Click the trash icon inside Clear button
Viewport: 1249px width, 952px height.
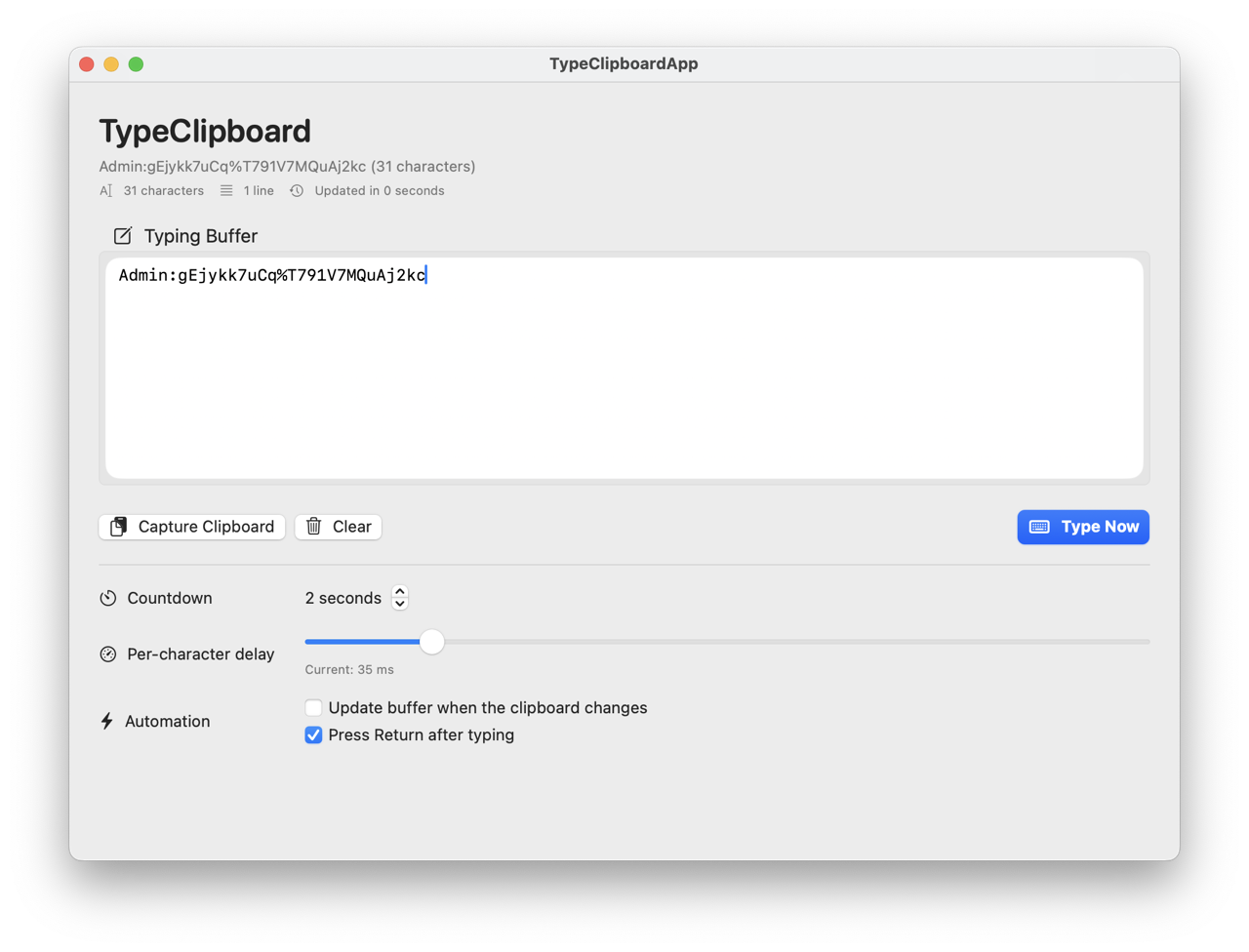[x=313, y=527]
